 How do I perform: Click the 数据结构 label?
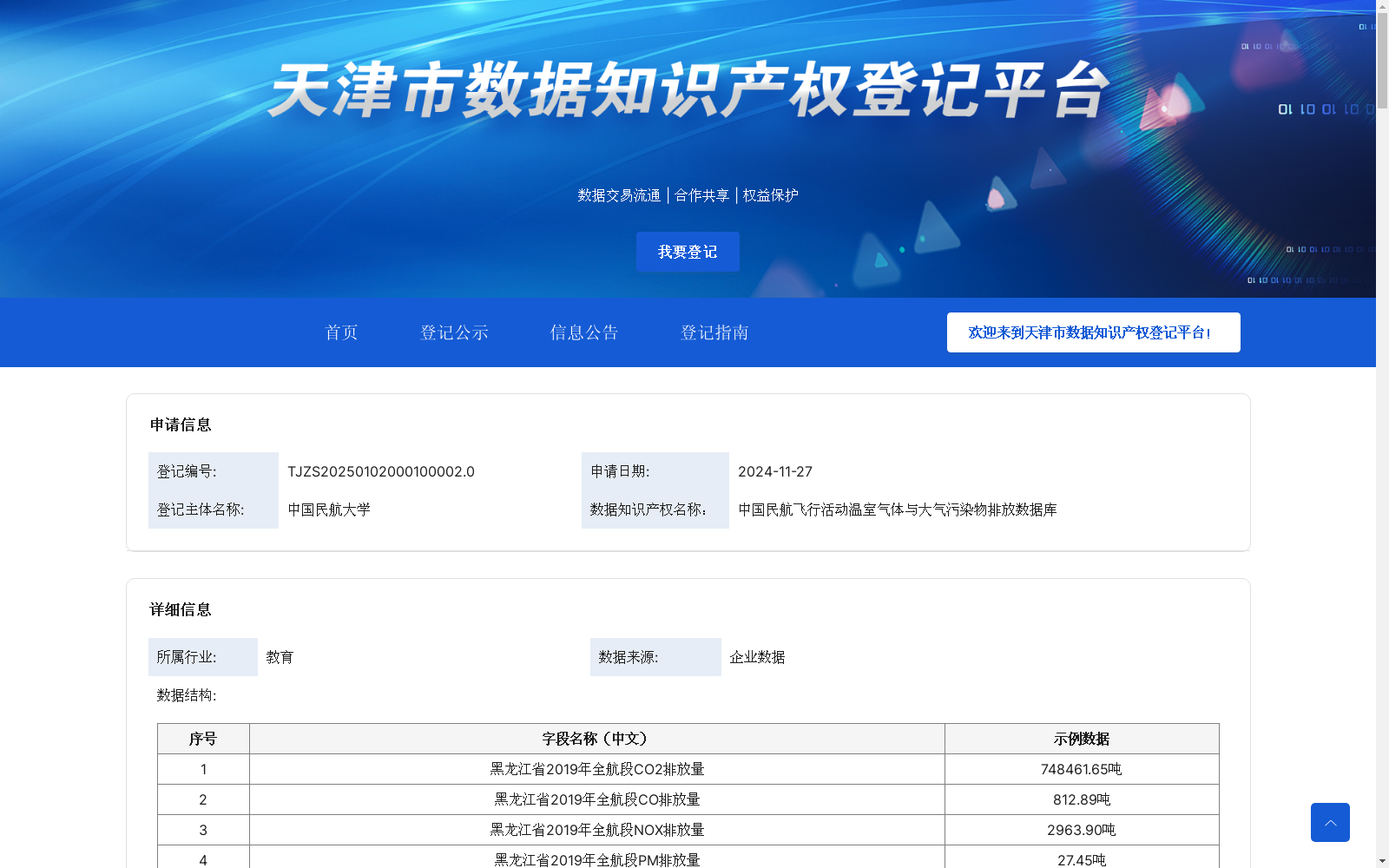point(187,695)
